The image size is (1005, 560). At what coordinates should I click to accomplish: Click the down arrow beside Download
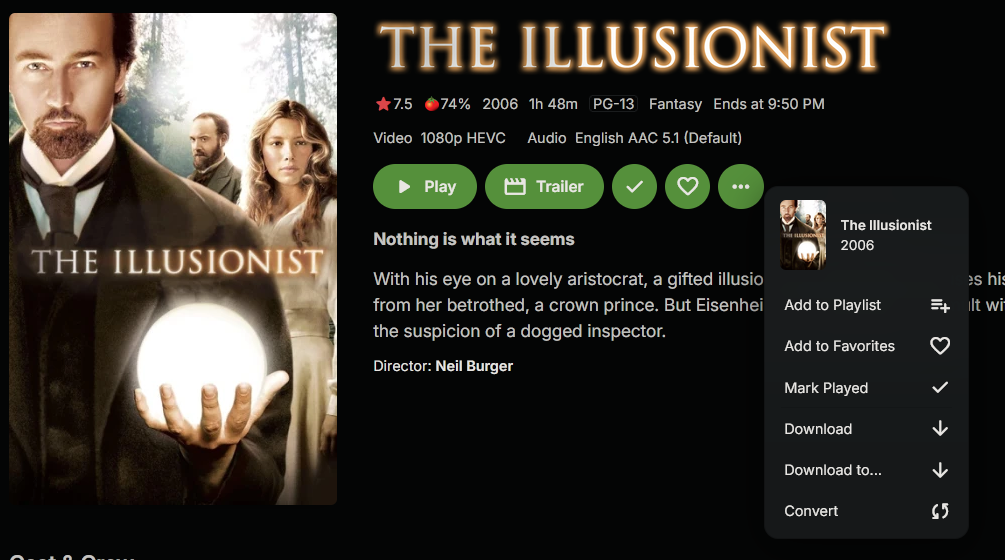[x=940, y=429]
